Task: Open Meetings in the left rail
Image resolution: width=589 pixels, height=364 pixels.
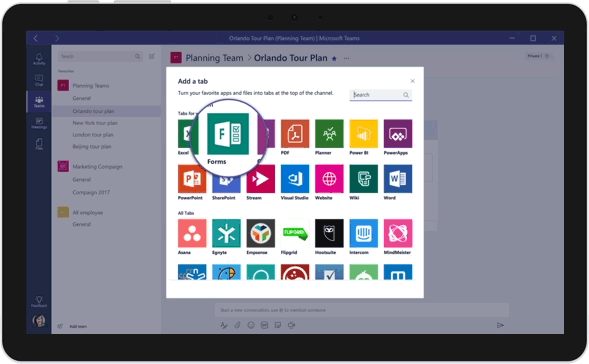Action: 39,123
